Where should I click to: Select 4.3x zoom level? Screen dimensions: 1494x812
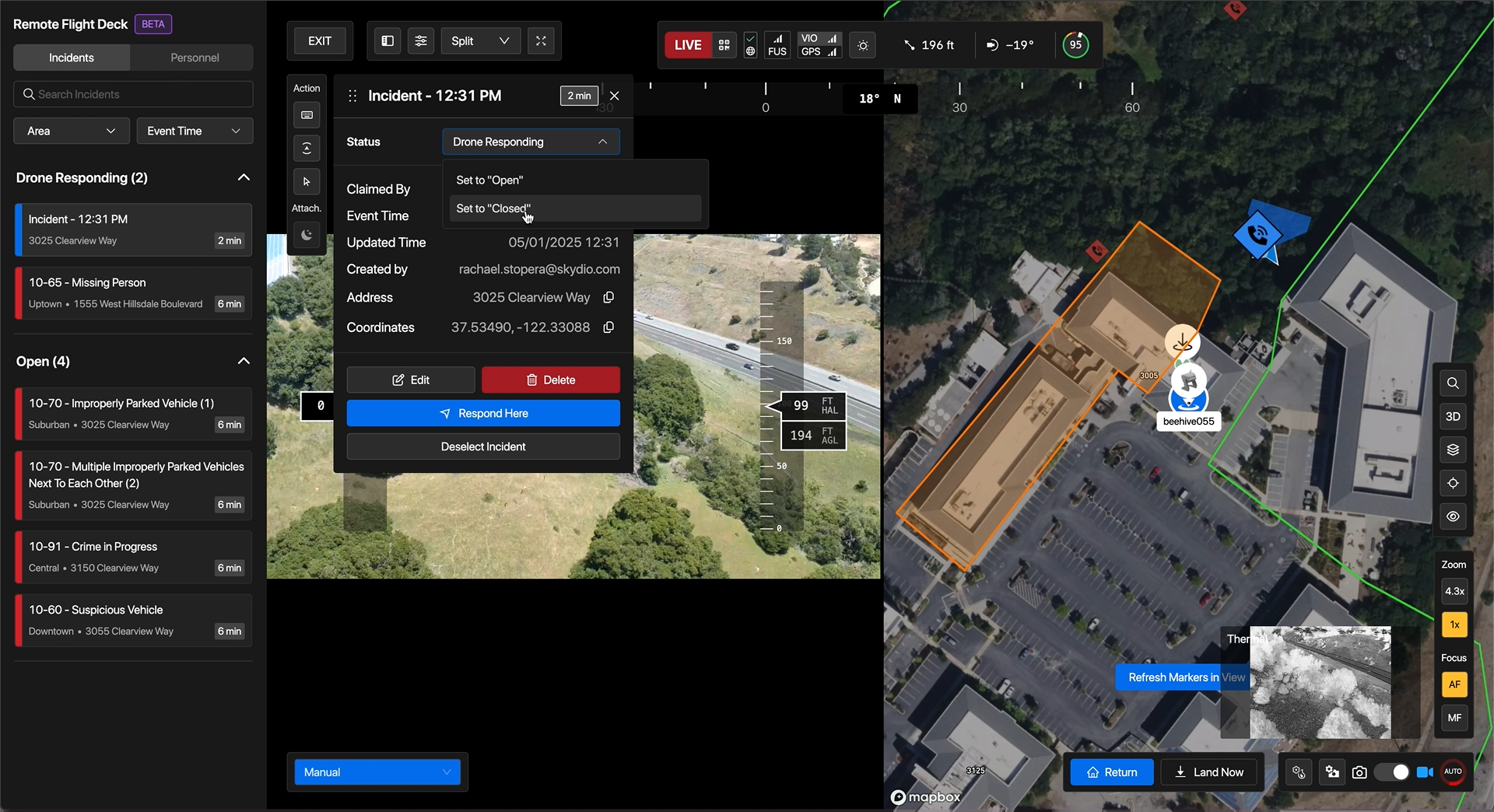(x=1454, y=591)
